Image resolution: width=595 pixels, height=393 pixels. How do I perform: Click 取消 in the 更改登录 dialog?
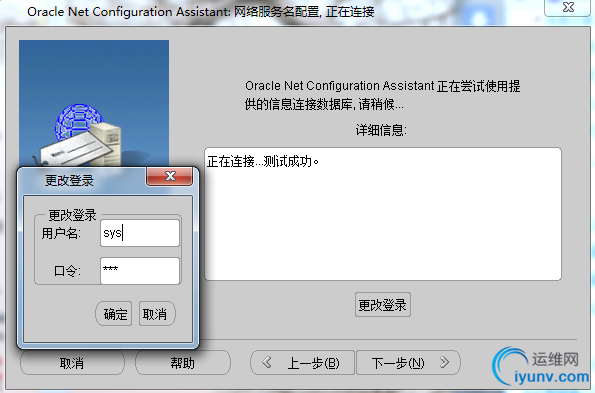pyautogui.click(x=157, y=314)
